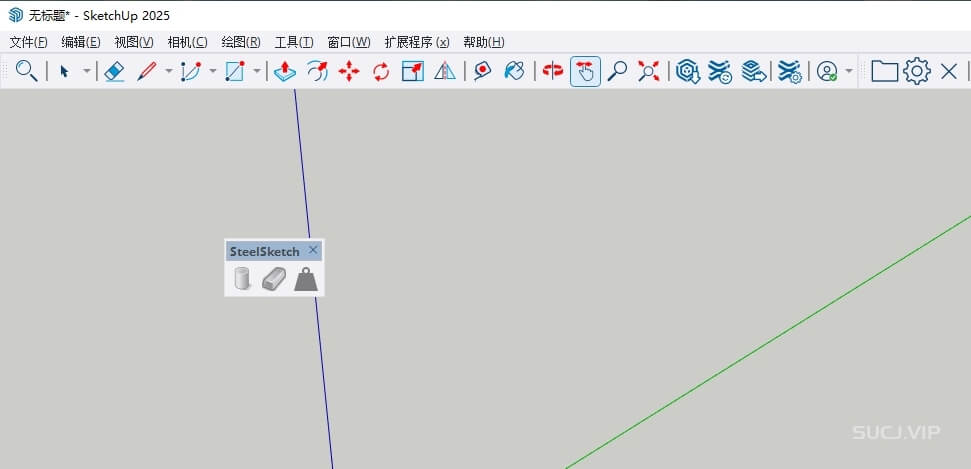Activate the Push/Pull tool
Screen dimensions: 971x469
pos(285,71)
